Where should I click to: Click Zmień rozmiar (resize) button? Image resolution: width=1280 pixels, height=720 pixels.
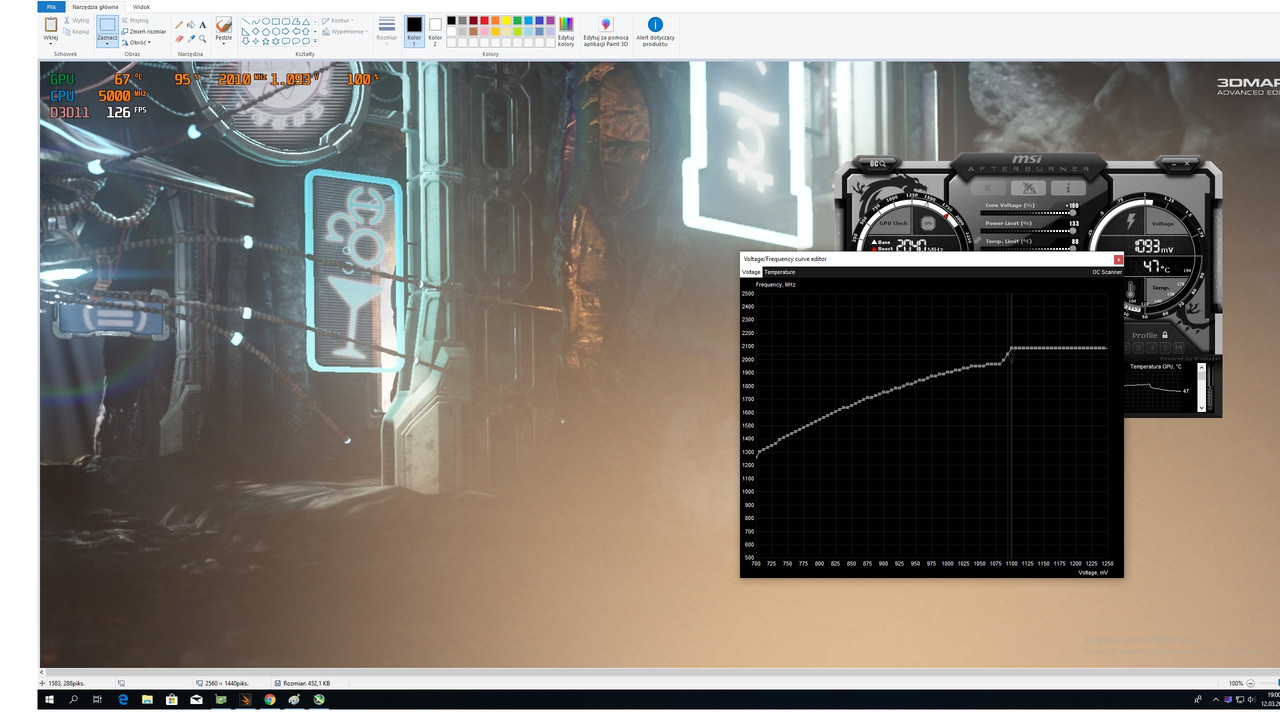pyautogui.click(x=144, y=31)
